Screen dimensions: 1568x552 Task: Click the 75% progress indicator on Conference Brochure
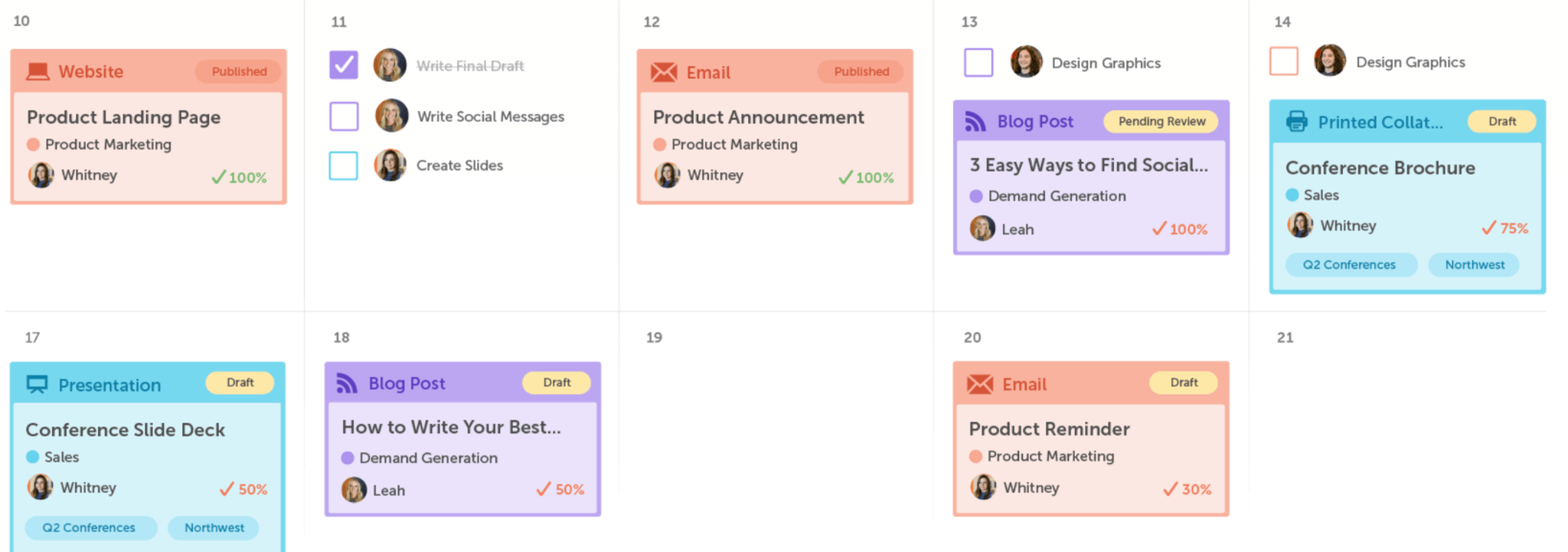click(x=1505, y=227)
